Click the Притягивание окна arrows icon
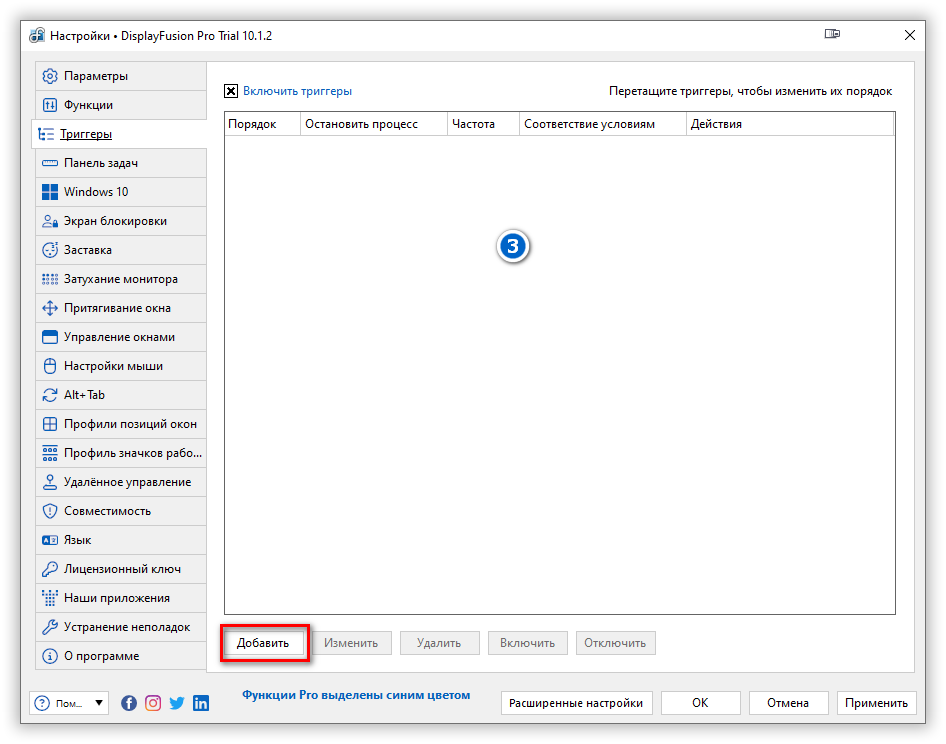The height and width of the screenshot is (744, 946). (x=49, y=308)
